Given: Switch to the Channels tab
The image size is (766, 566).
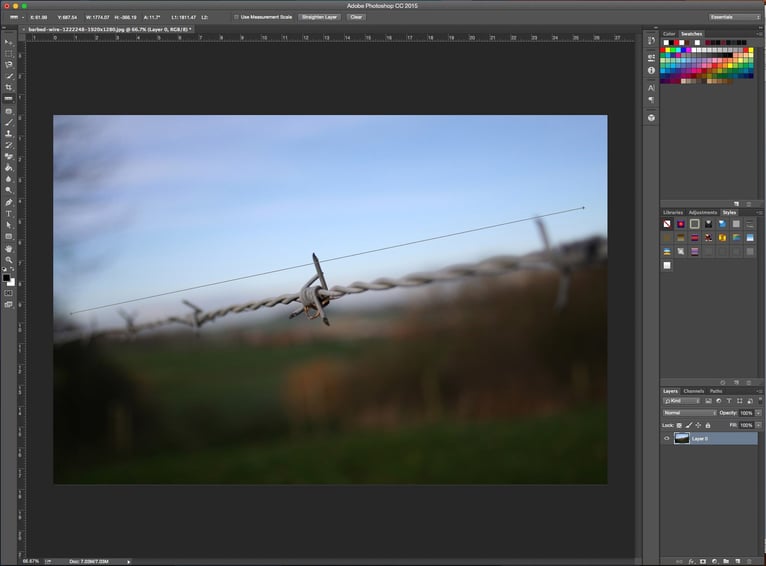Looking at the screenshot, I should [694, 392].
